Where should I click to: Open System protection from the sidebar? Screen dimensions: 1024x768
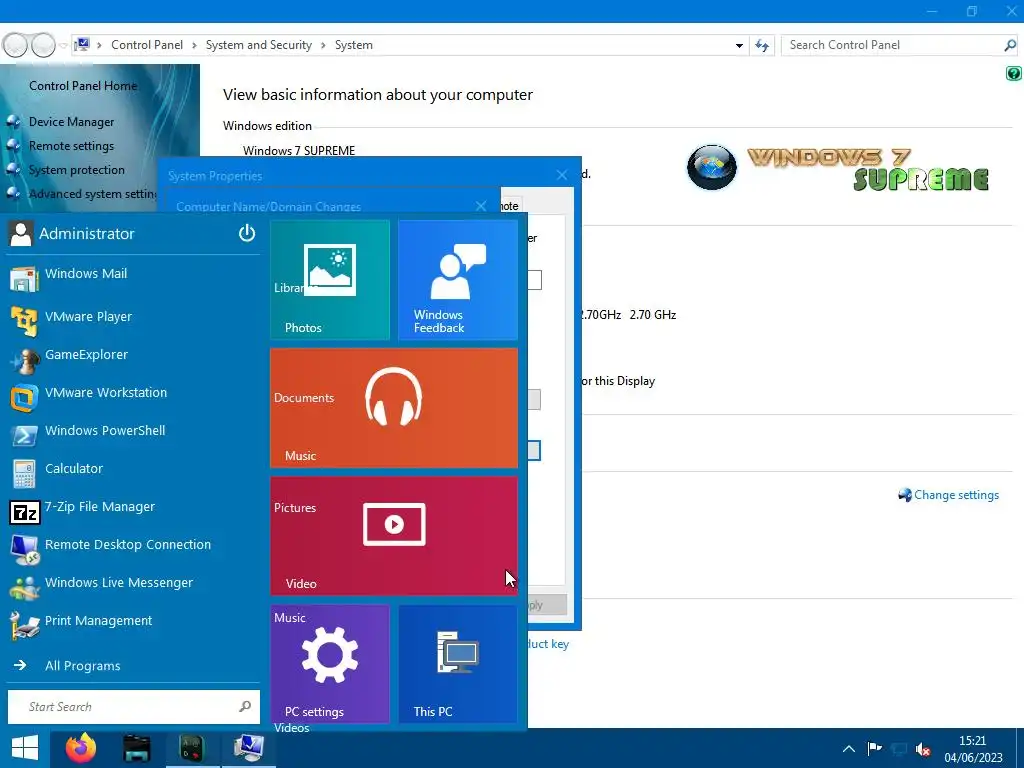click(76, 170)
